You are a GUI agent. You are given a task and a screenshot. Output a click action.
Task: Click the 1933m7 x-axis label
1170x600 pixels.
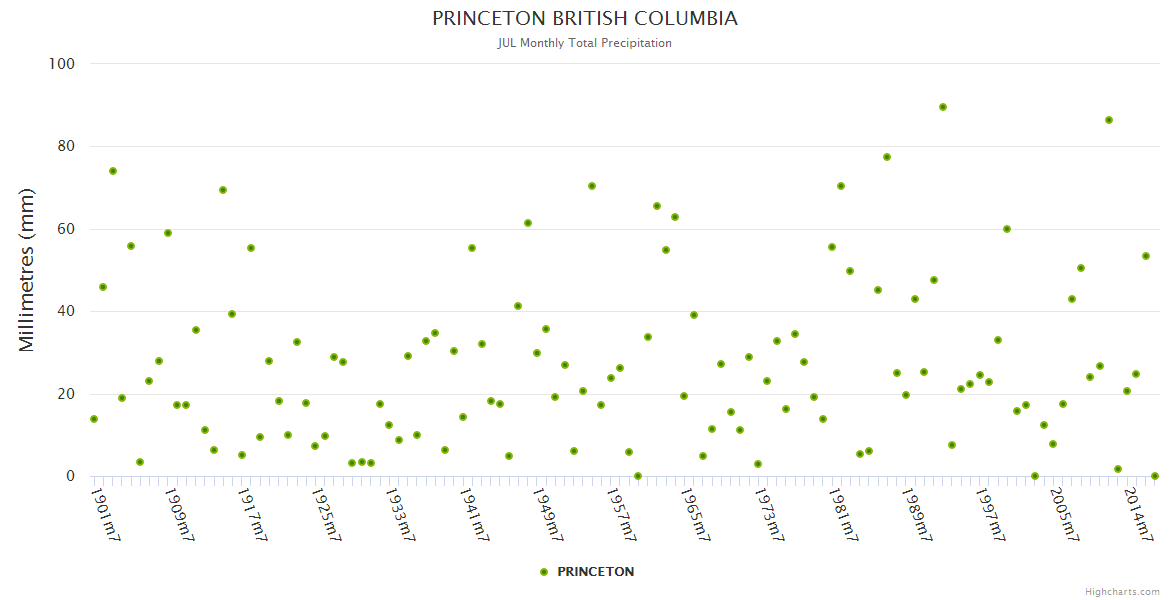(402, 513)
